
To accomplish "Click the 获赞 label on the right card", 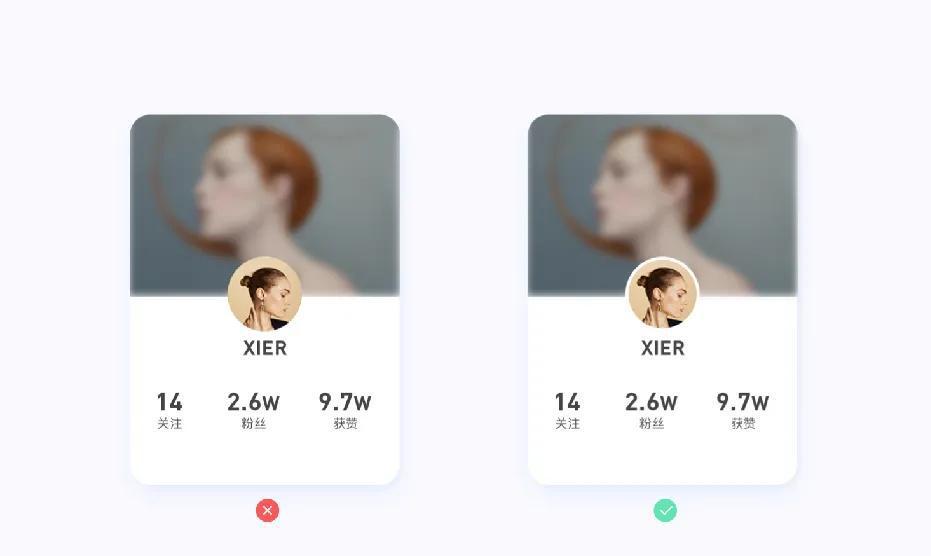I will coord(743,424).
